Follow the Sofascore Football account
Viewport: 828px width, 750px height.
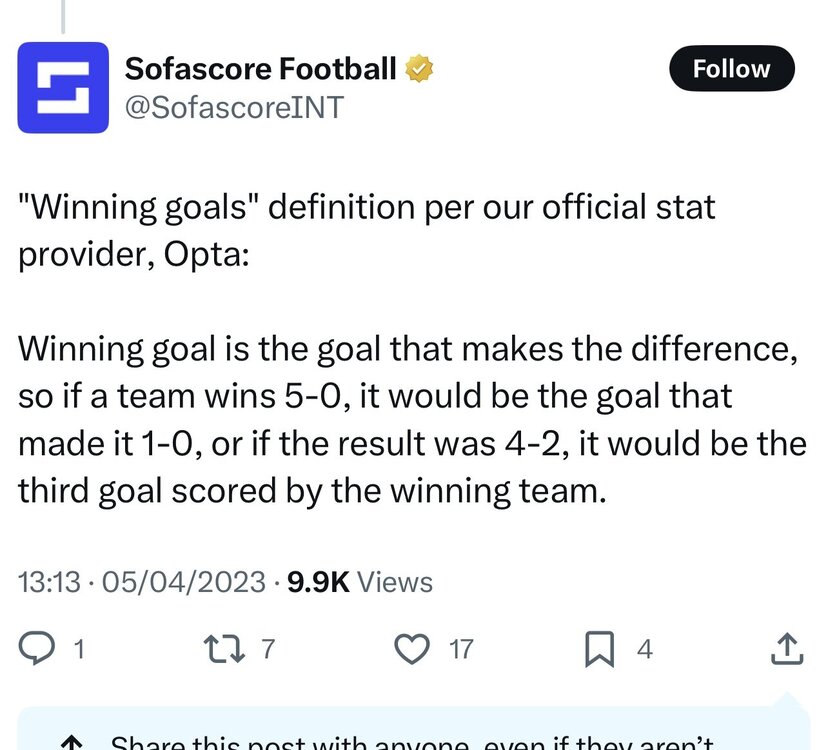(x=731, y=69)
